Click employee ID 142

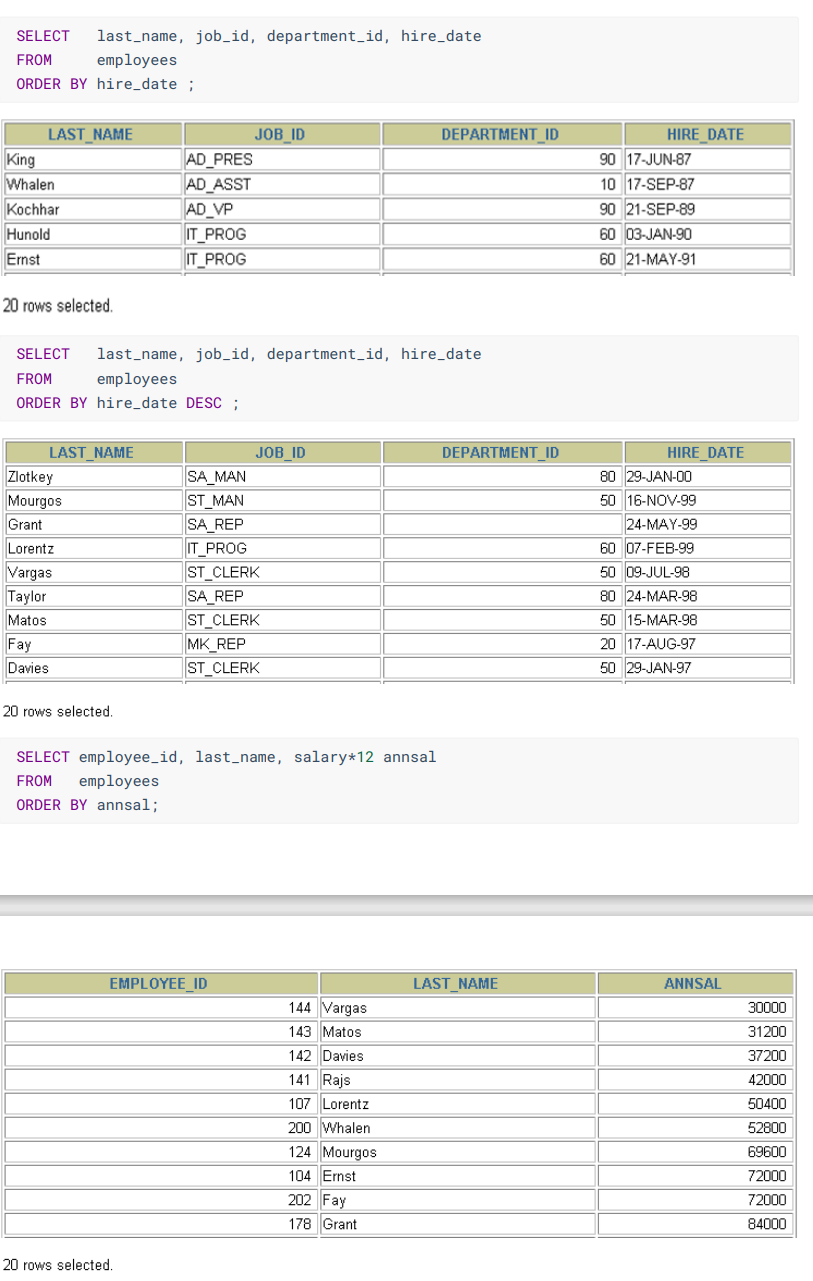[x=161, y=1056]
